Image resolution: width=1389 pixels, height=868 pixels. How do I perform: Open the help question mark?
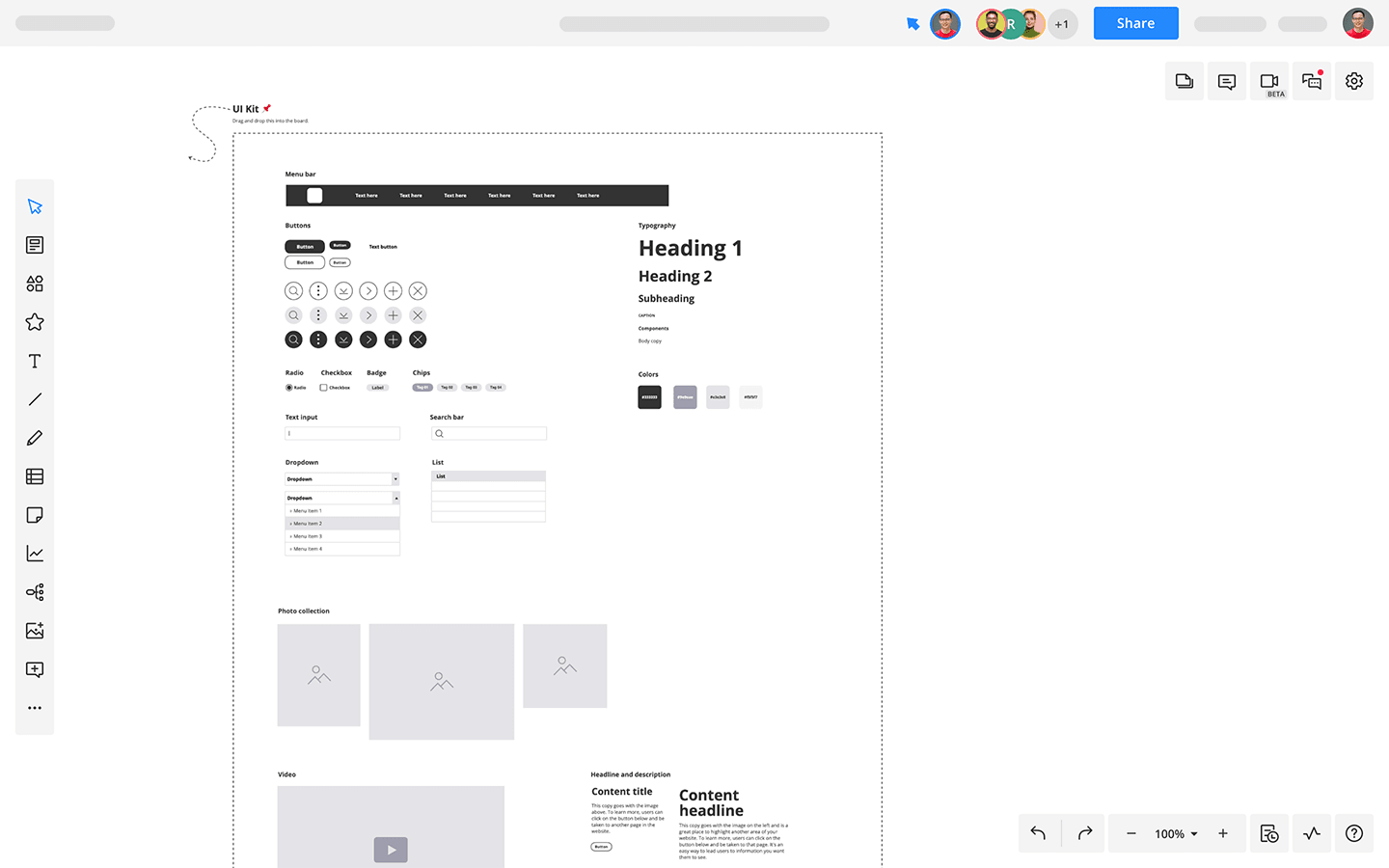[1354, 833]
